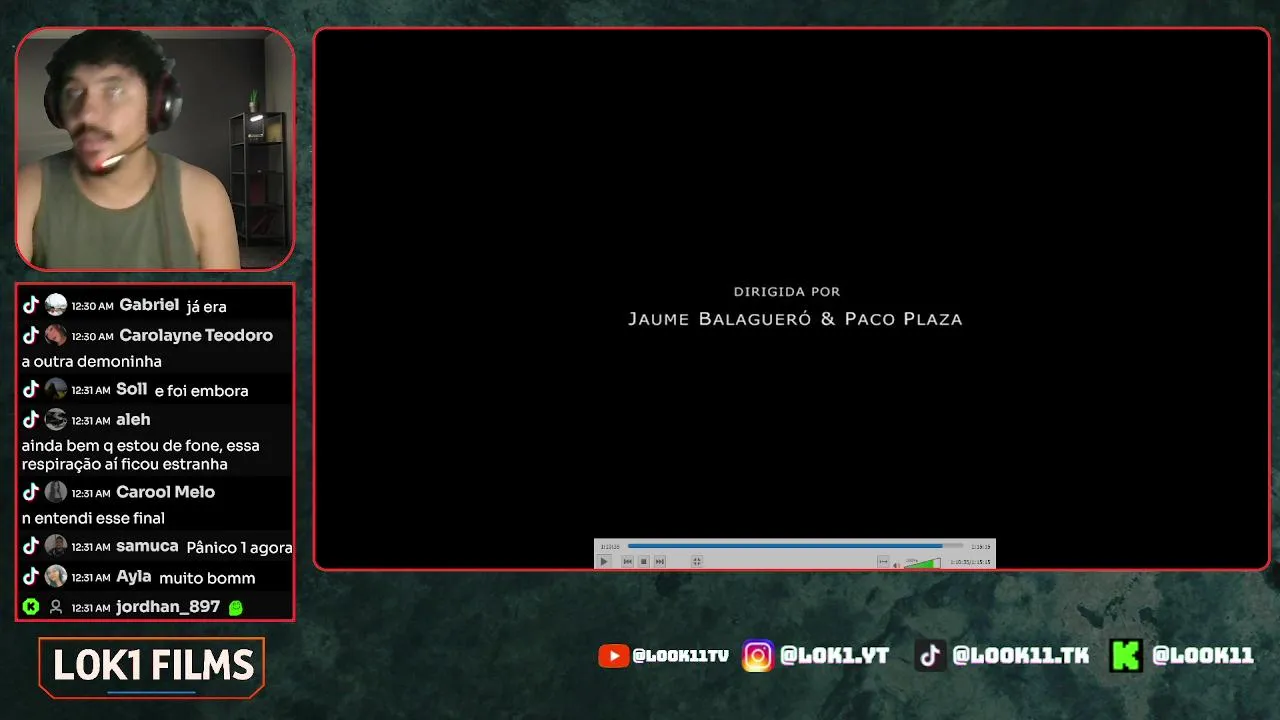This screenshot has width=1280, height=720.
Task: Click the message 'muito bomm'
Action: point(207,577)
